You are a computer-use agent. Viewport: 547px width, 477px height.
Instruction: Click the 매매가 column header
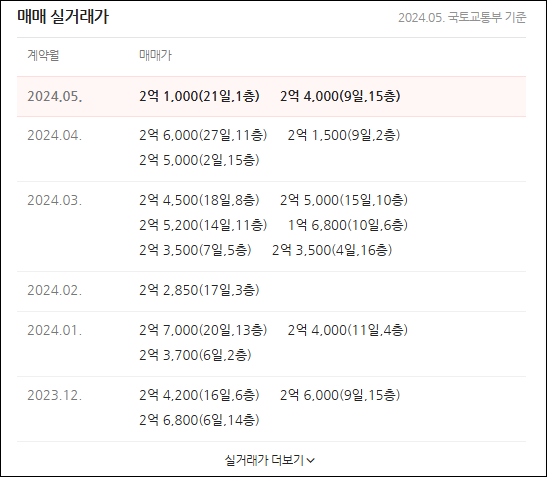[155, 55]
